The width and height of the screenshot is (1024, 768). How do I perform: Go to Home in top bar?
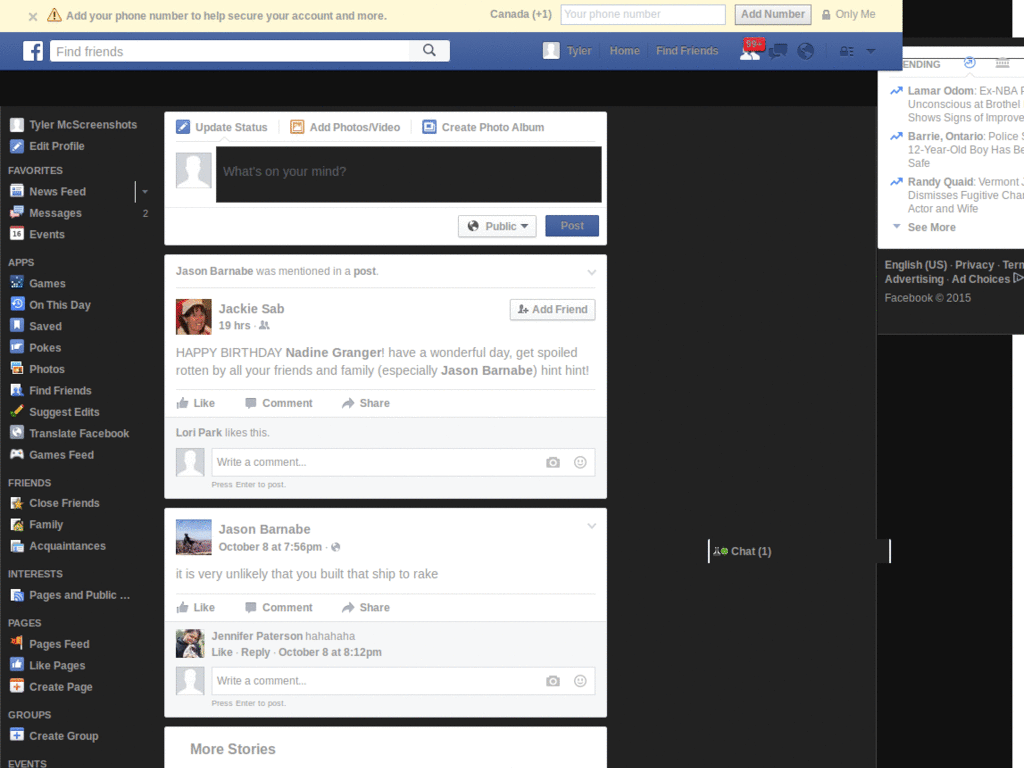tap(624, 51)
